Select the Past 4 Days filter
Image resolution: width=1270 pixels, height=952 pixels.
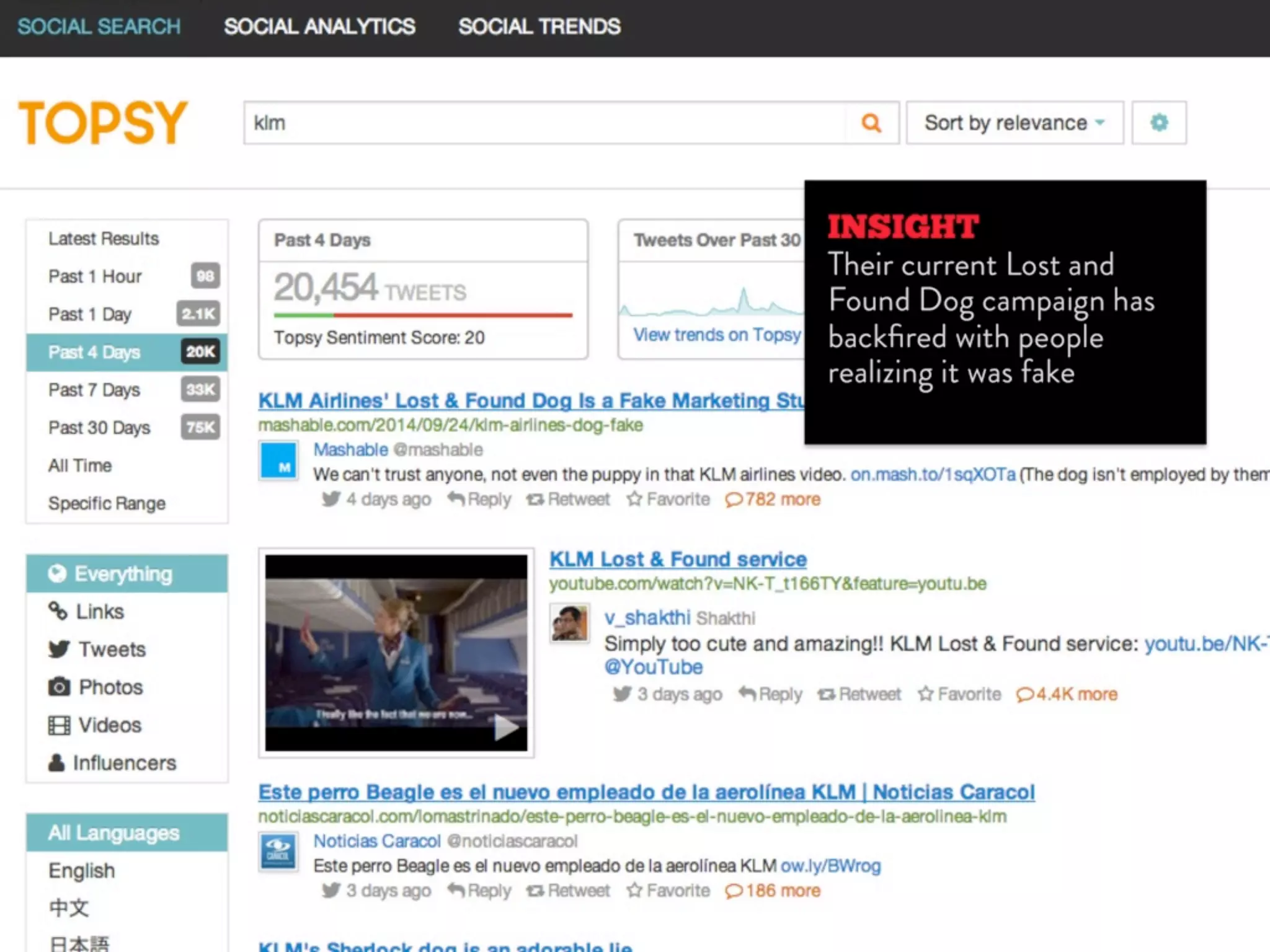point(127,352)
